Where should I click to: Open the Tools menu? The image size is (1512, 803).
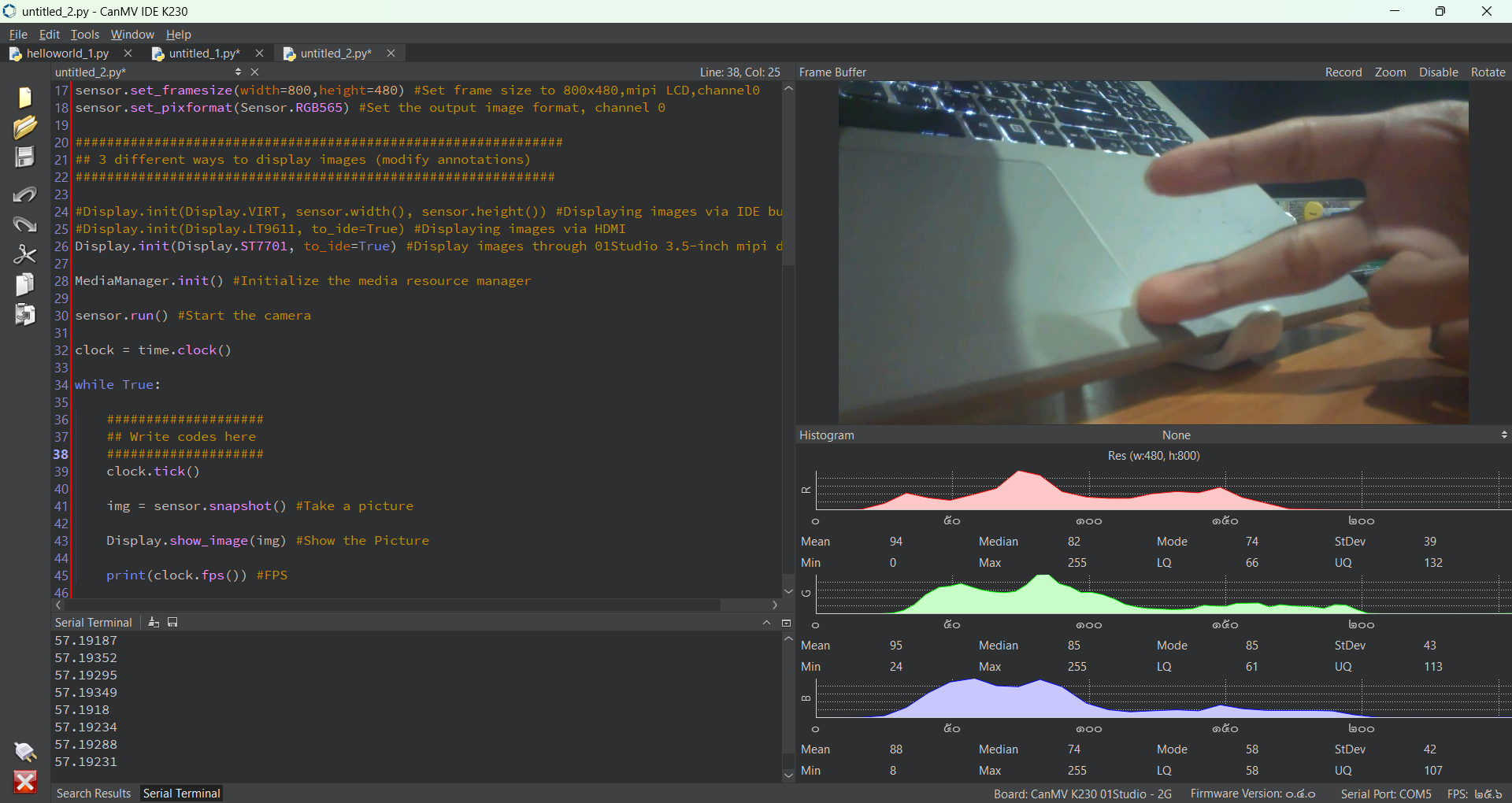click(84, 35)
